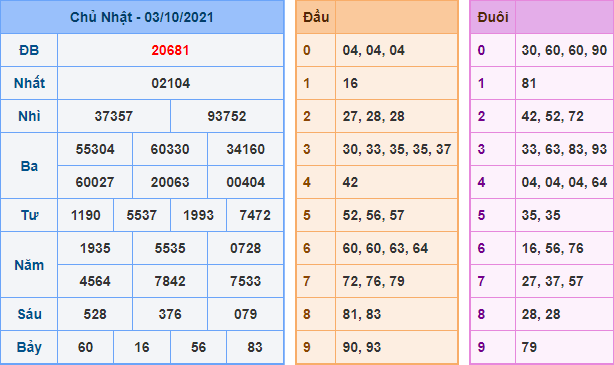
Task: Click the red special prize number 20681
Action: point(170,50)
